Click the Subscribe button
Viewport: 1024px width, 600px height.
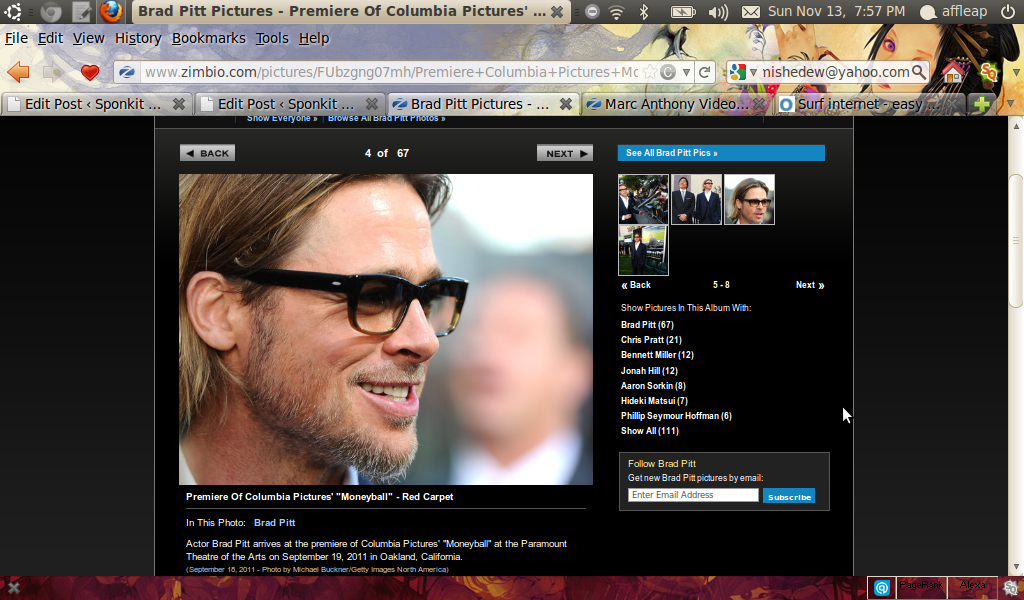pyautogui.click(x=789, y=496)
